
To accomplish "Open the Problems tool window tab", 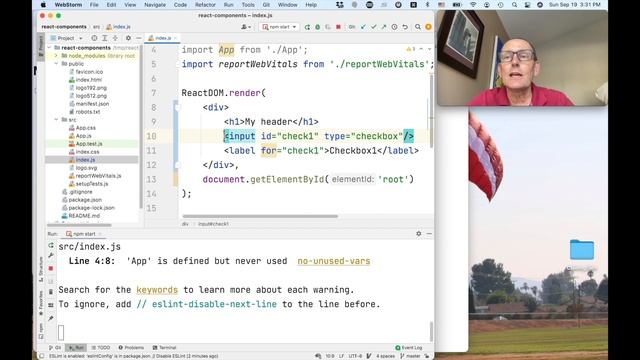I will point(131,348).
